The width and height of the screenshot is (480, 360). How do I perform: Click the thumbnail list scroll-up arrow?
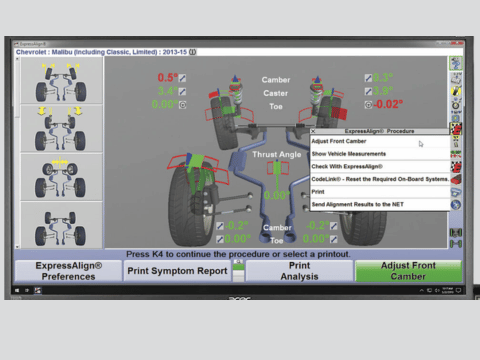[x=18, y=59]
